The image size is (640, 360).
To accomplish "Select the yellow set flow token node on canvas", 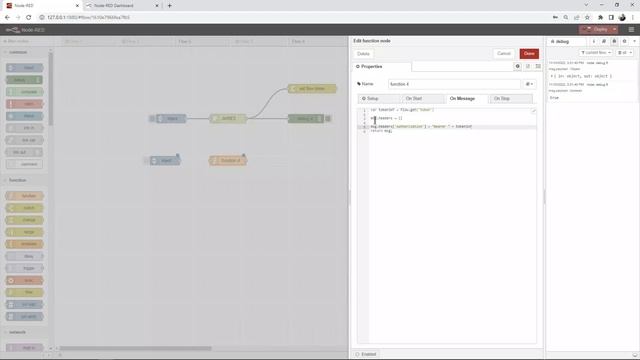I will 312,89.
